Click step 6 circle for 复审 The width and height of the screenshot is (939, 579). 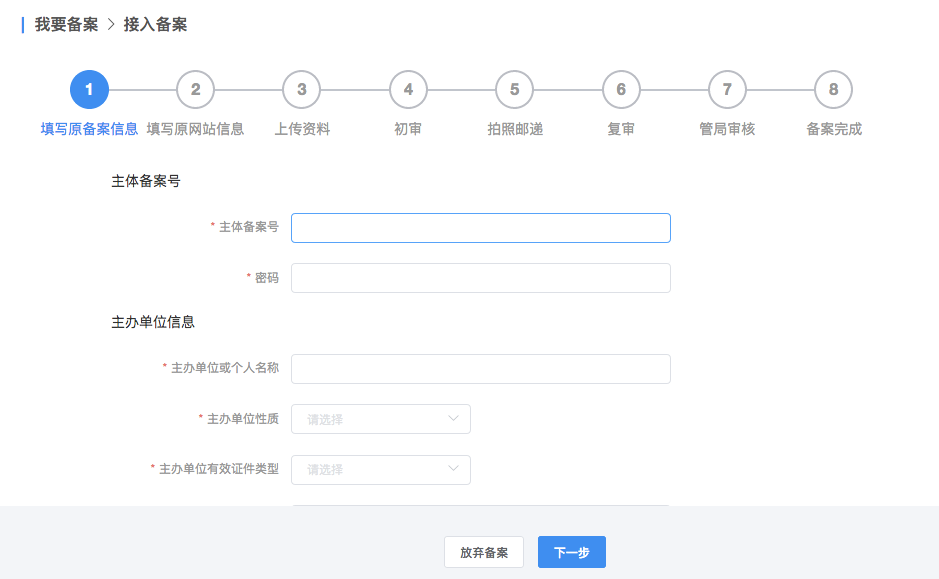[x=621, y=90]
